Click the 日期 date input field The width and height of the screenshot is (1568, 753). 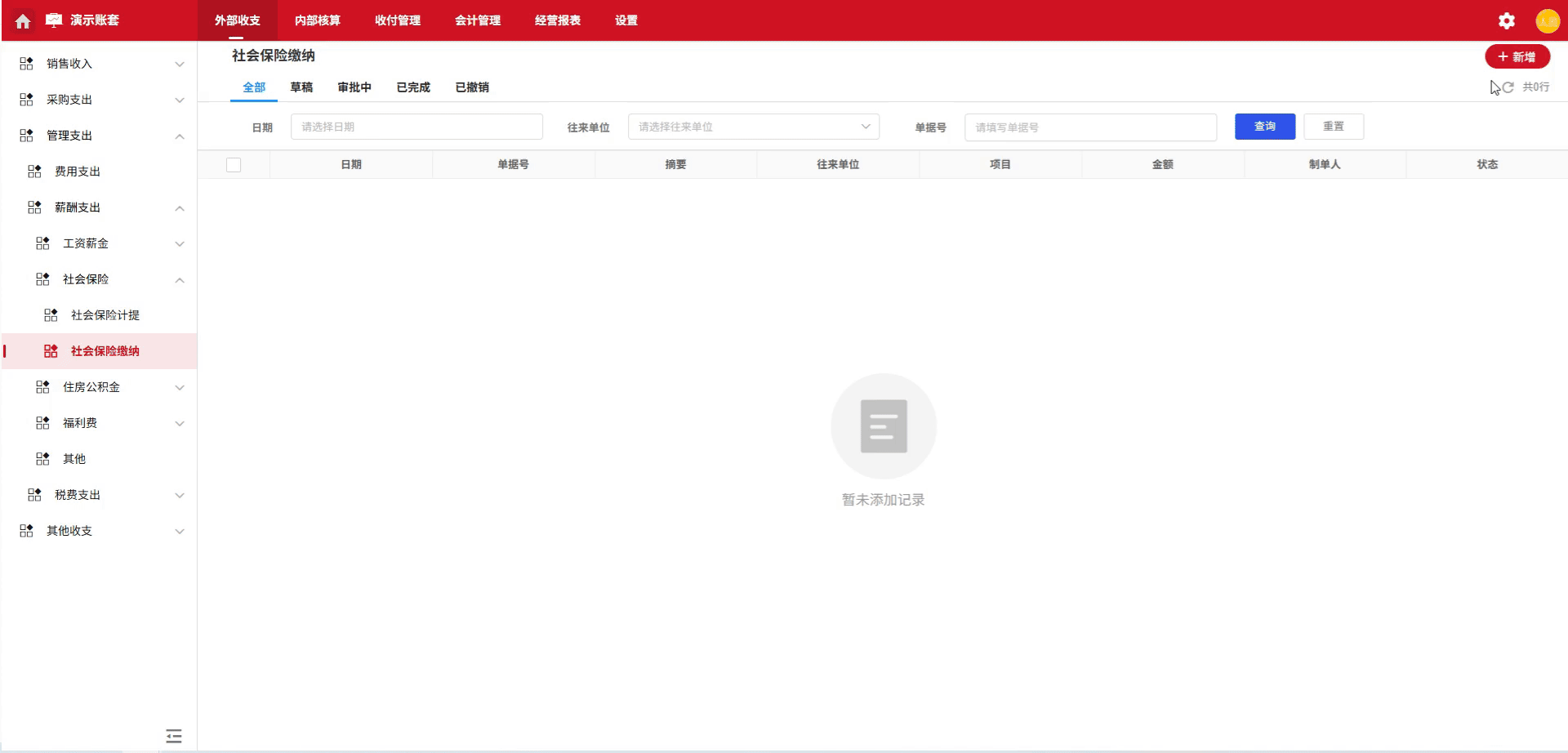coord(416,127)
